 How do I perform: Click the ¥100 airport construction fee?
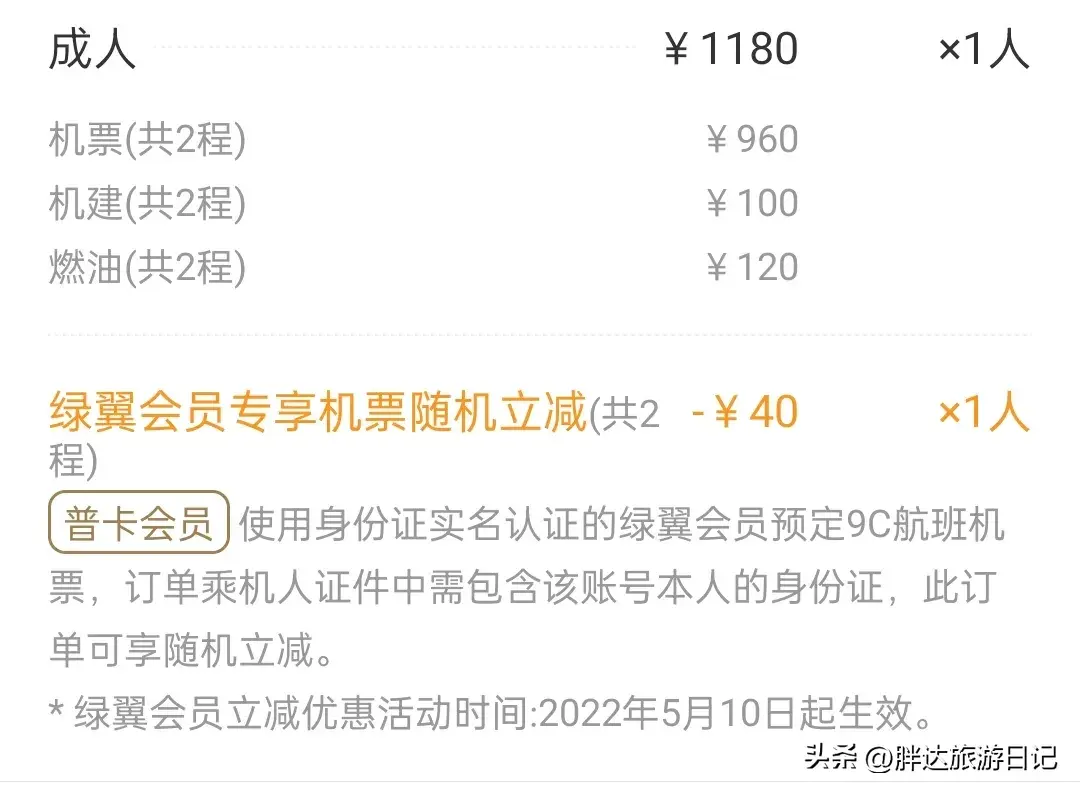click(x=751, y=203)
